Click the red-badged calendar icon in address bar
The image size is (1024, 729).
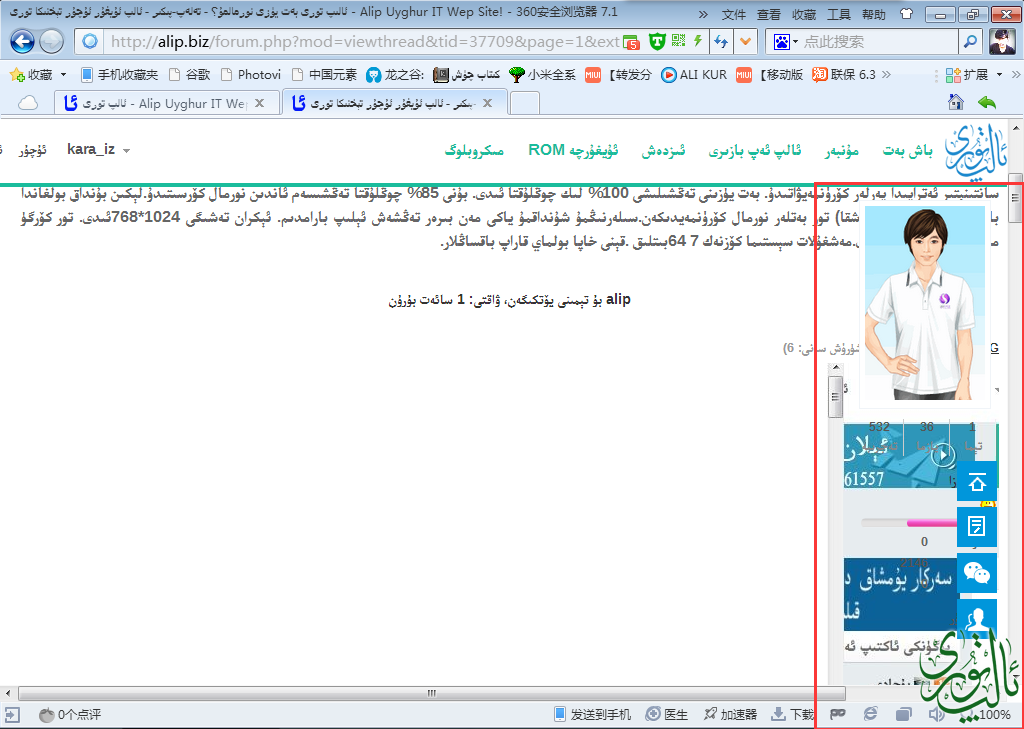pos(631,42)
